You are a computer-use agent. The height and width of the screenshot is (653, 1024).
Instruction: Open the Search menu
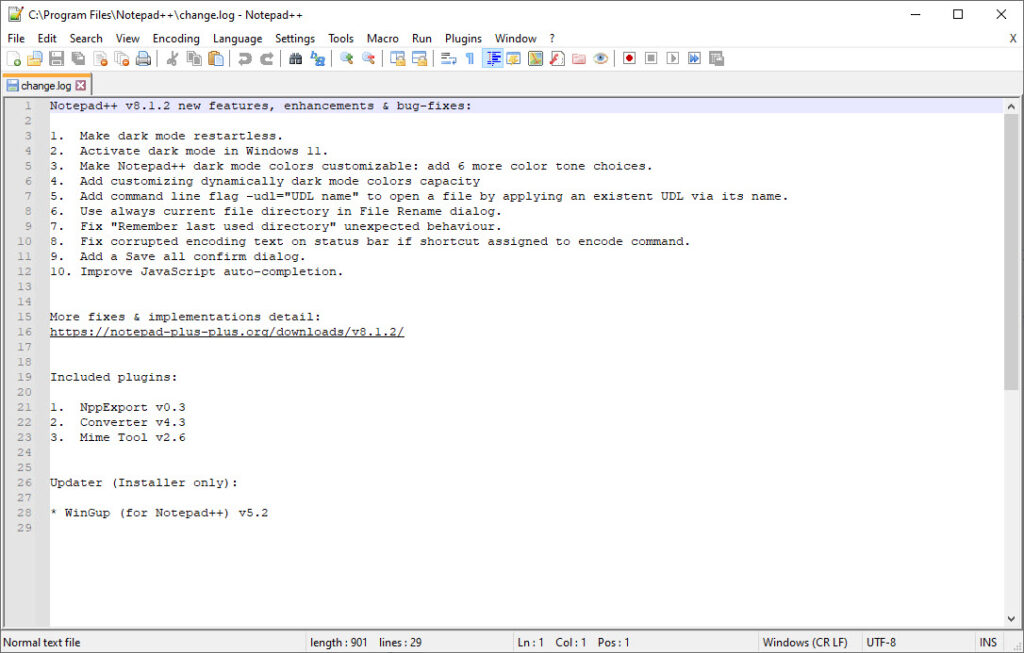[x=86, y=39]
